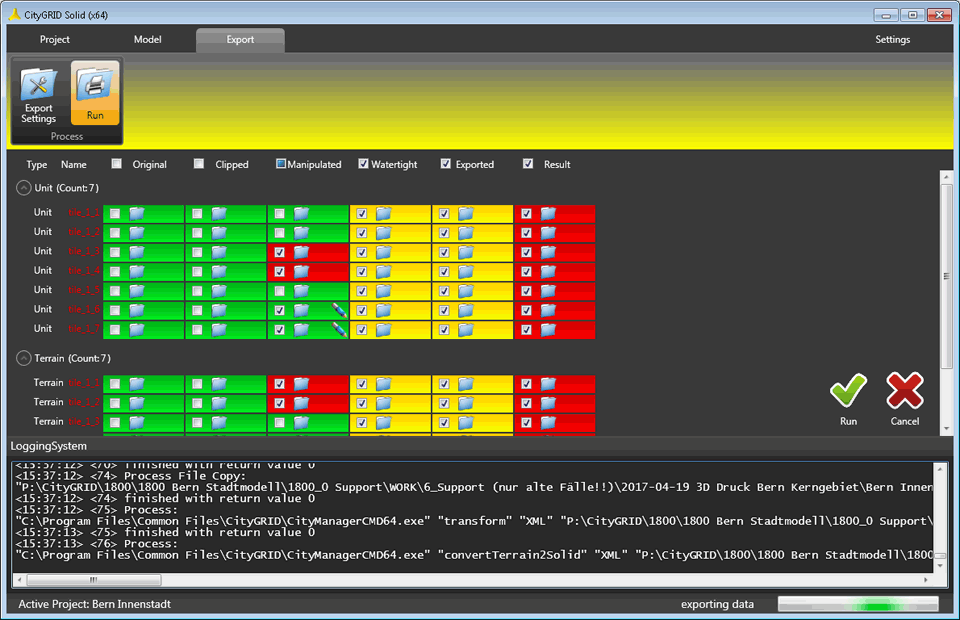Click the exporting data progress bar

tap(858, 604)
